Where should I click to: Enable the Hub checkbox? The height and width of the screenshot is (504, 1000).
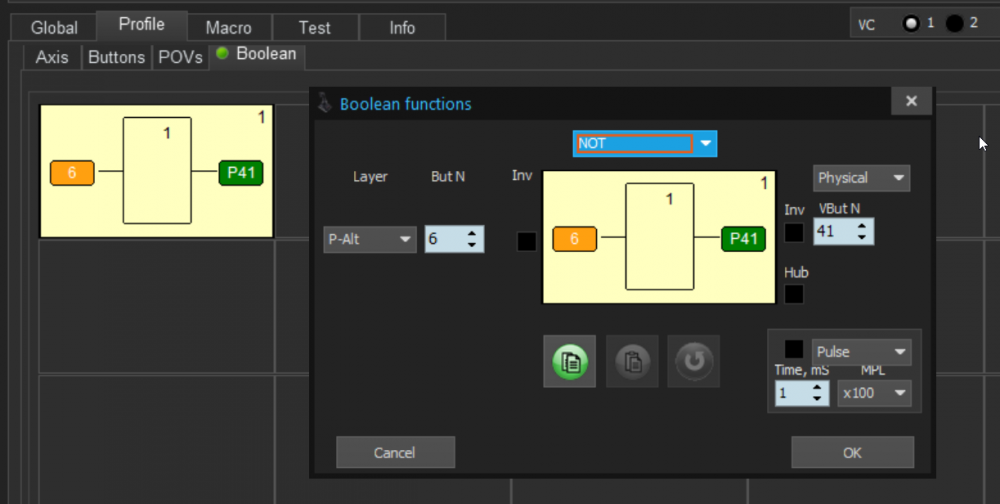coord(794,294)
